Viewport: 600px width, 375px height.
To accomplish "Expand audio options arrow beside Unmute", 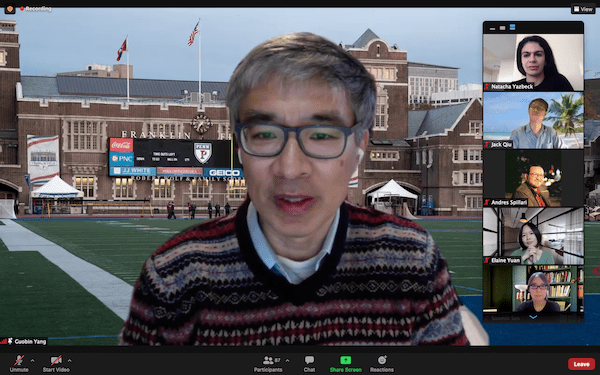I will (x=33, y=360).
